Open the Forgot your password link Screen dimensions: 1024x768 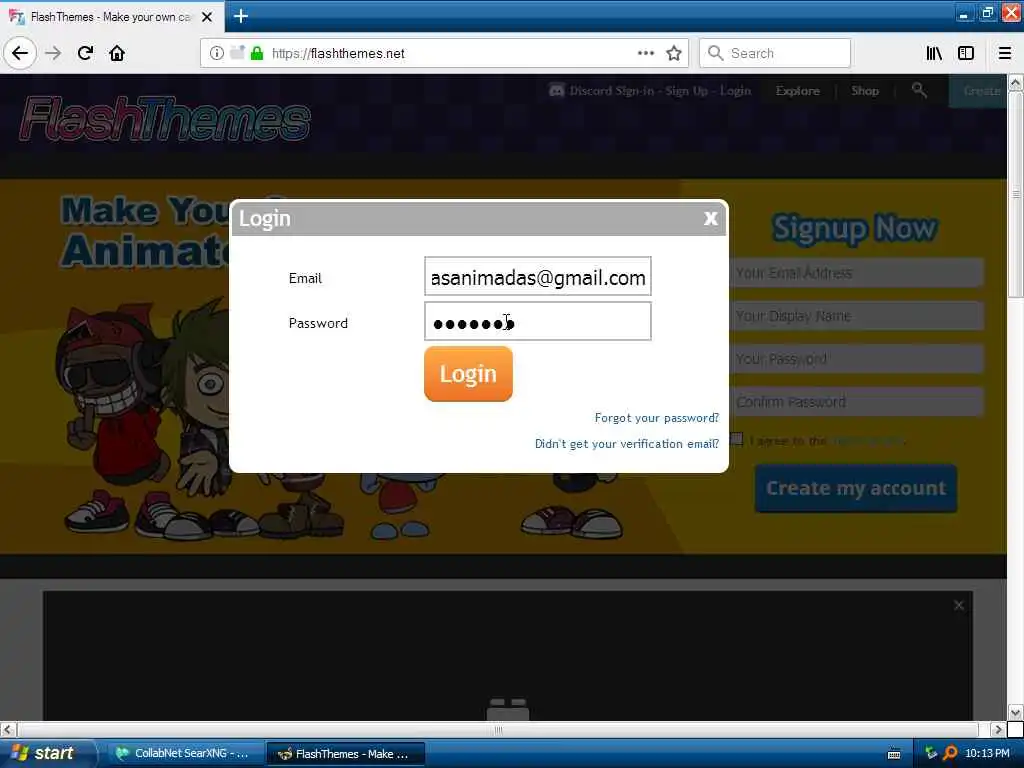coord(656,418)
